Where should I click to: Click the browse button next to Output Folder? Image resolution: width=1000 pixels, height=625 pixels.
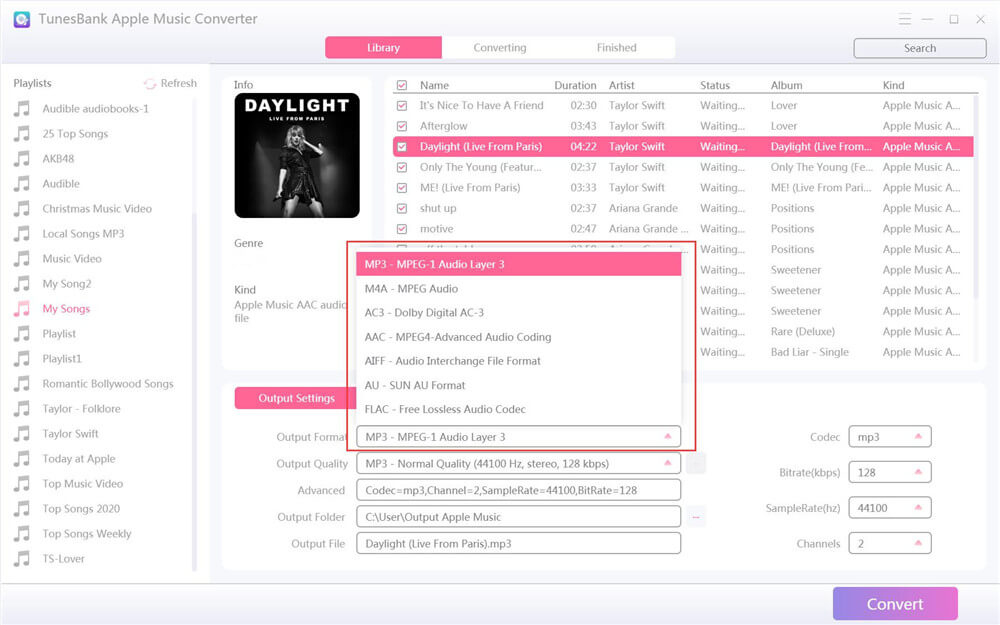(x=696, y=517)
